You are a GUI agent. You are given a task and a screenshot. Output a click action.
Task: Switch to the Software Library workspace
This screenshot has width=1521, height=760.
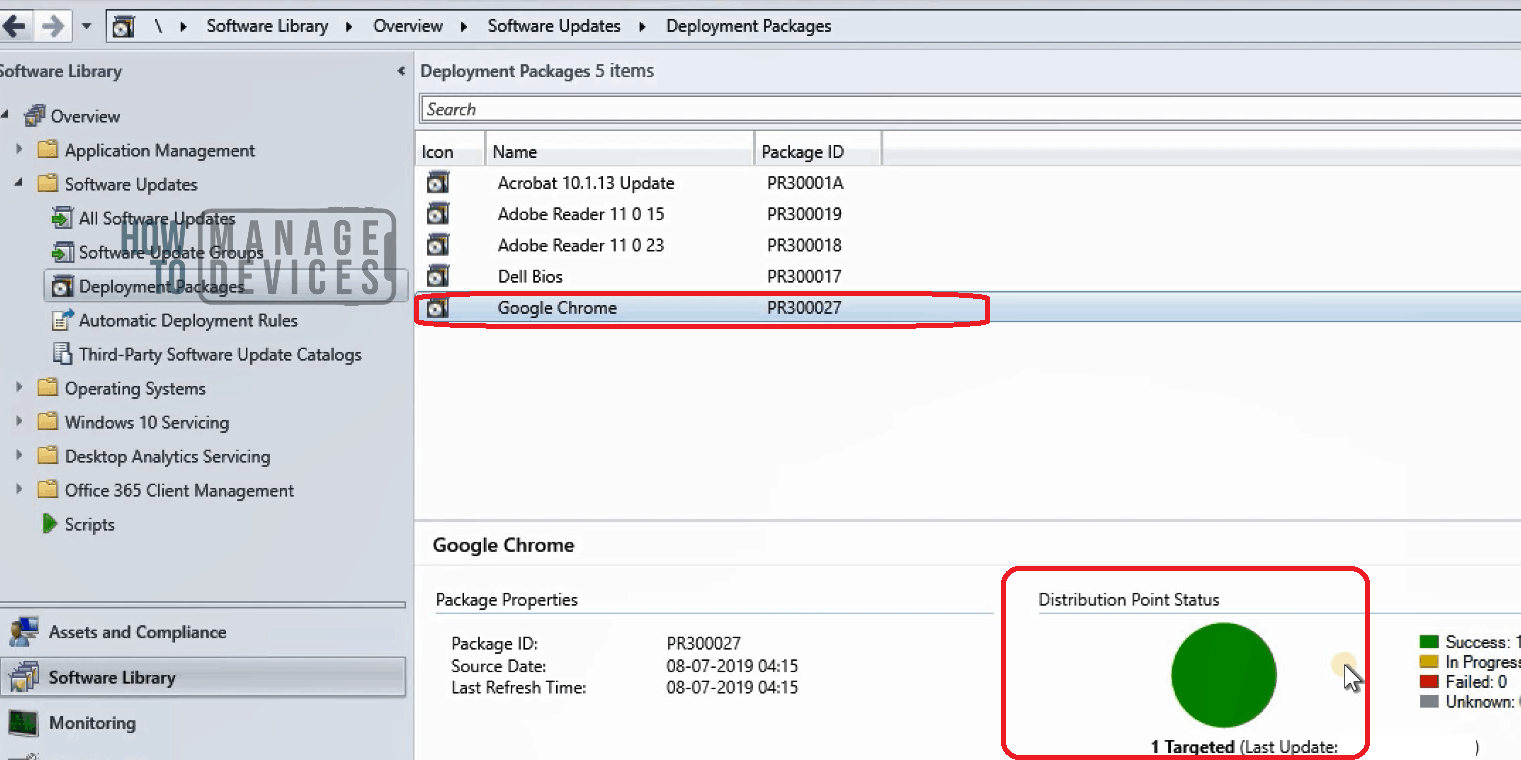203,678
